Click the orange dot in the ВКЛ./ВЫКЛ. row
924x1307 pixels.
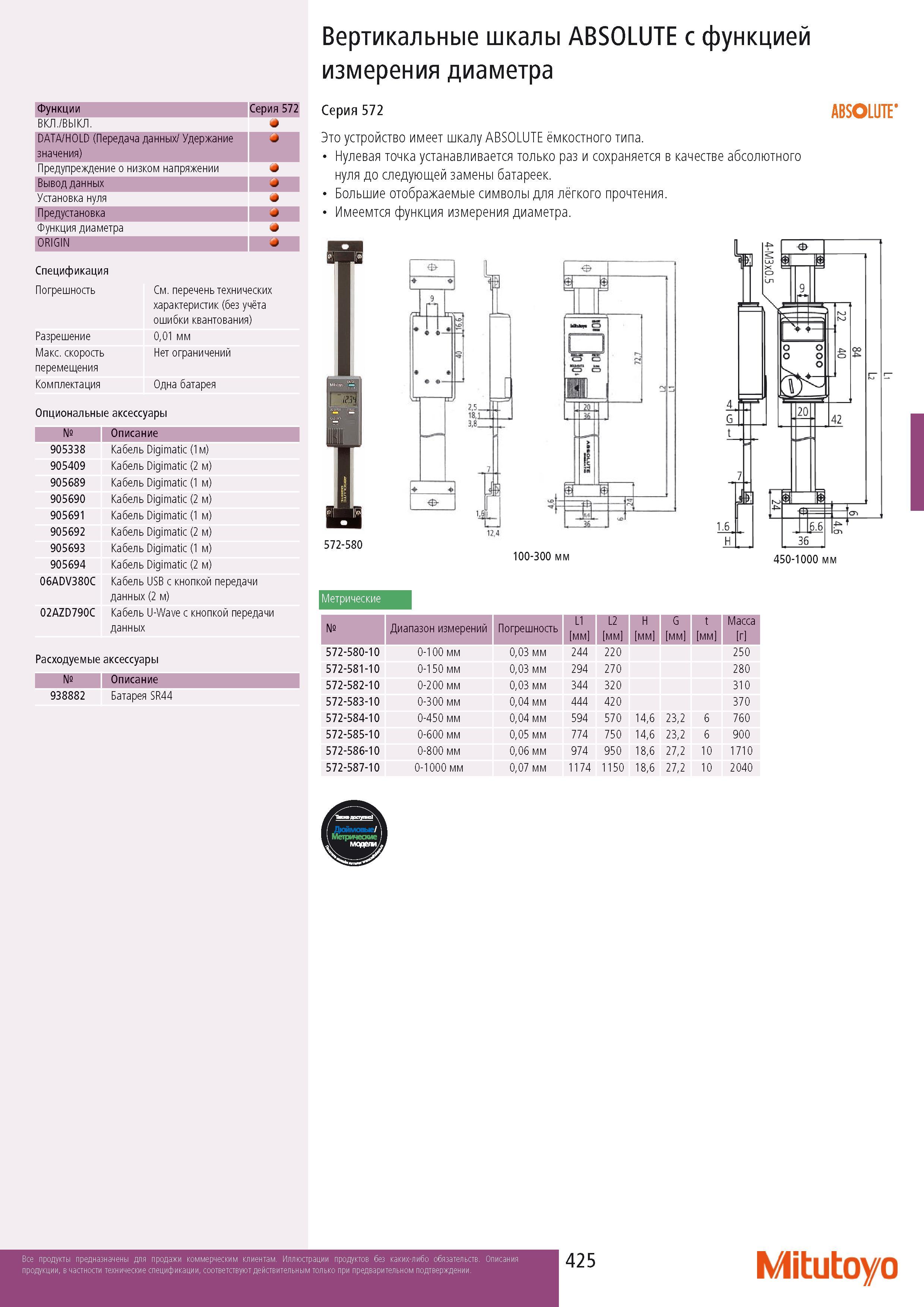click(274, 123)
